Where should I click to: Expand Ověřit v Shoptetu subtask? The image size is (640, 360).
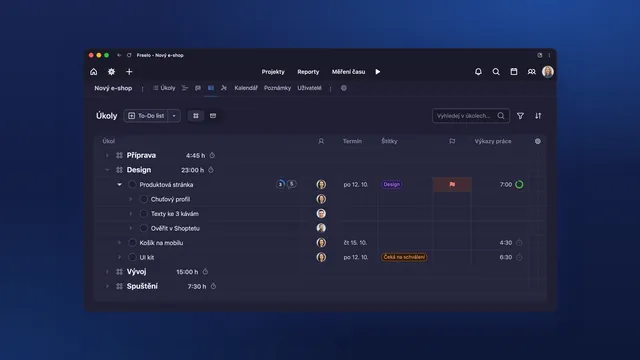(x=131, y=228)
